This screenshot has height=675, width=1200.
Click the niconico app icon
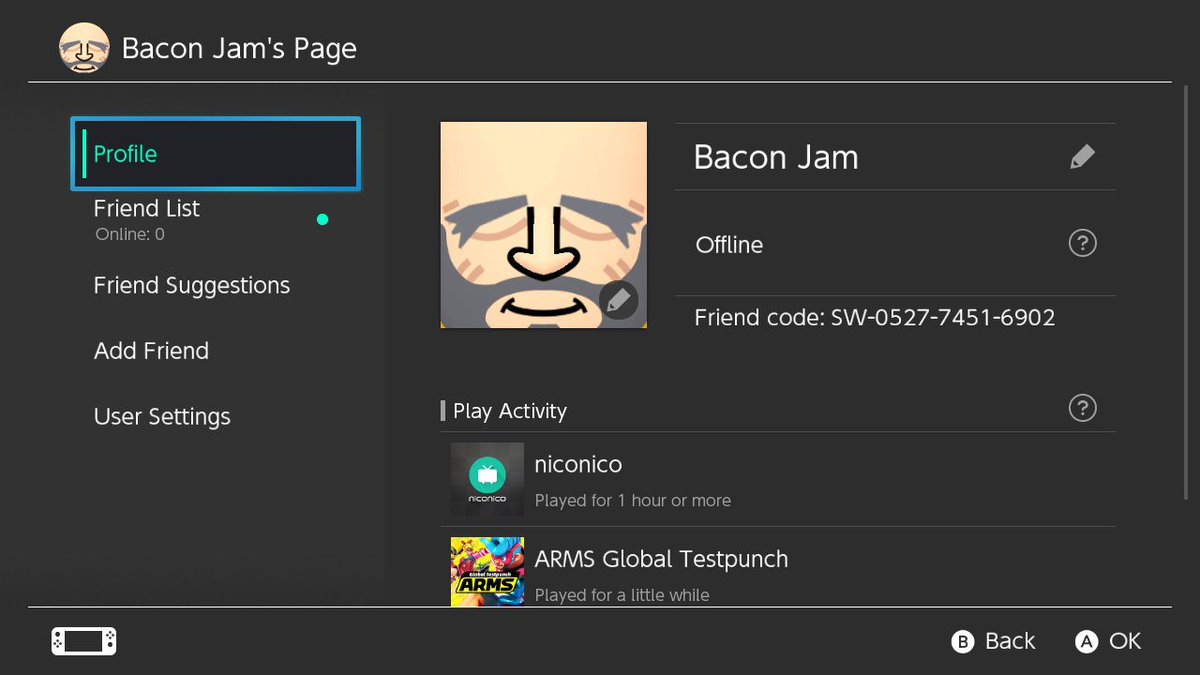[x=487, y=479]
